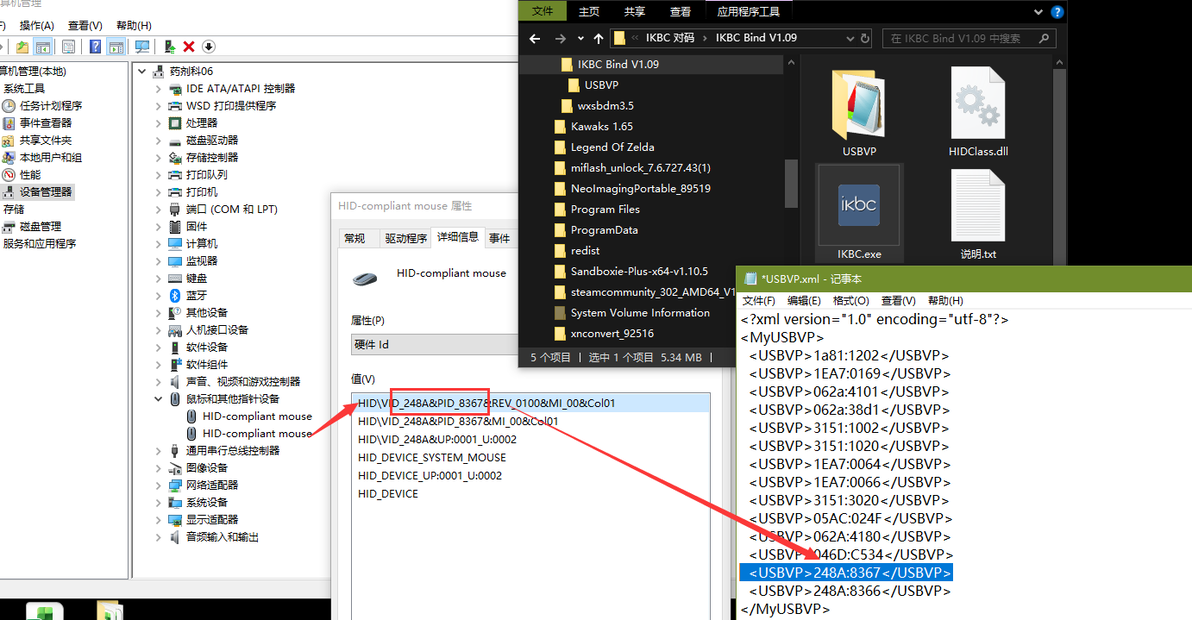The height and width of the screenshot is (620, 1192).
Task: Open the 应用程序工具 ribbon tab in Explorer
Action: pos(748,11)
